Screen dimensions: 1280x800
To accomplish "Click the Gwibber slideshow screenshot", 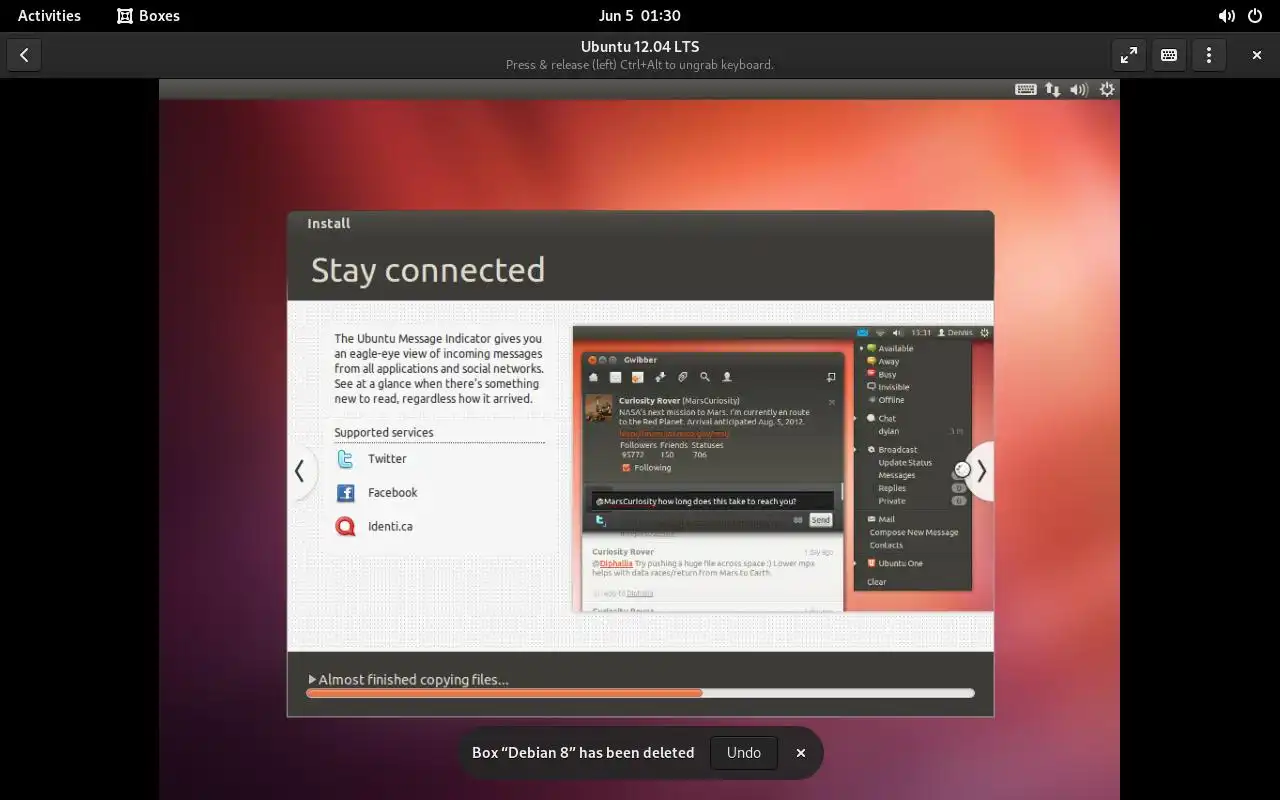I will click(783, 469).
